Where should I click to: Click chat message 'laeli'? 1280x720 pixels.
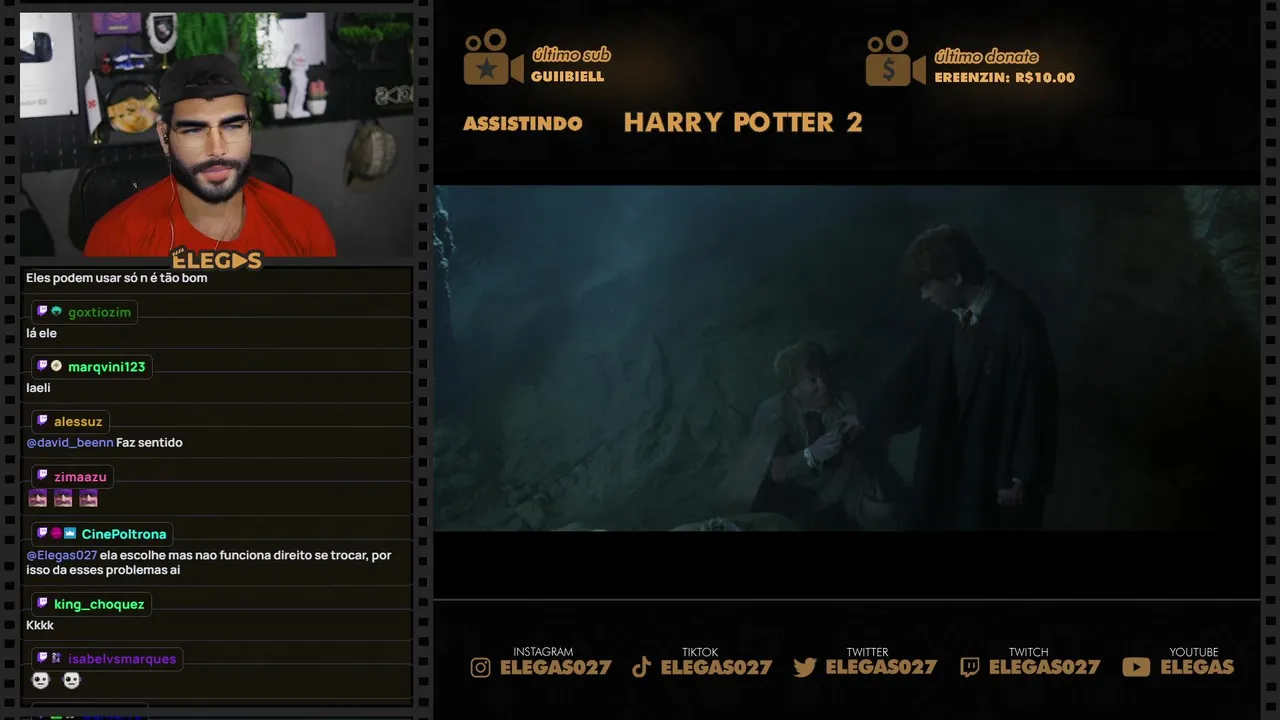click(x=38, y=388)
